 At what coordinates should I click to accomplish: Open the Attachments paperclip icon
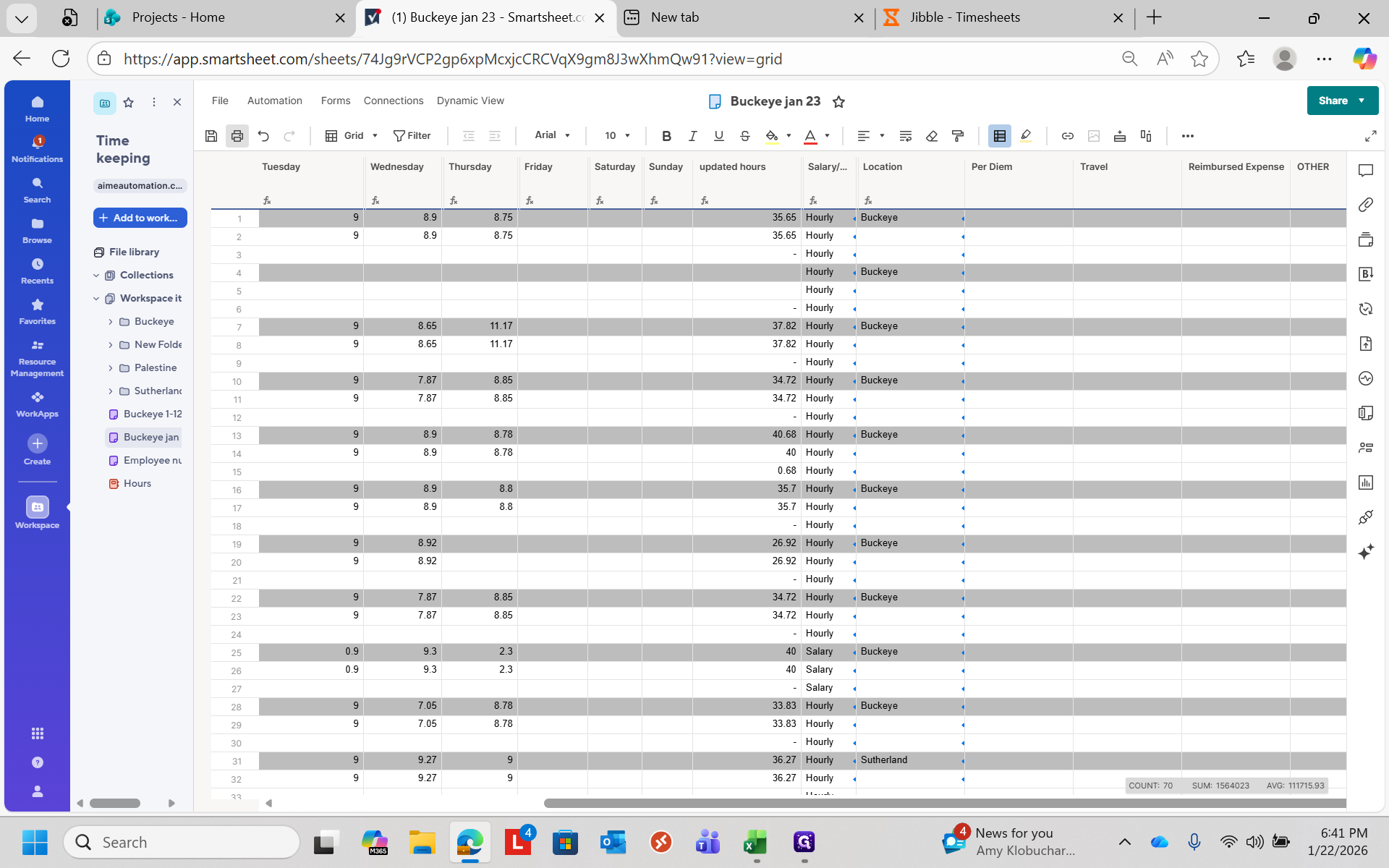coord(1366,205)
